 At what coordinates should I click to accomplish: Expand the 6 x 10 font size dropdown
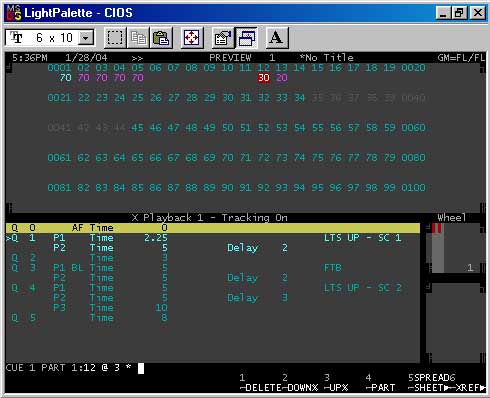(x=86, y=38)
